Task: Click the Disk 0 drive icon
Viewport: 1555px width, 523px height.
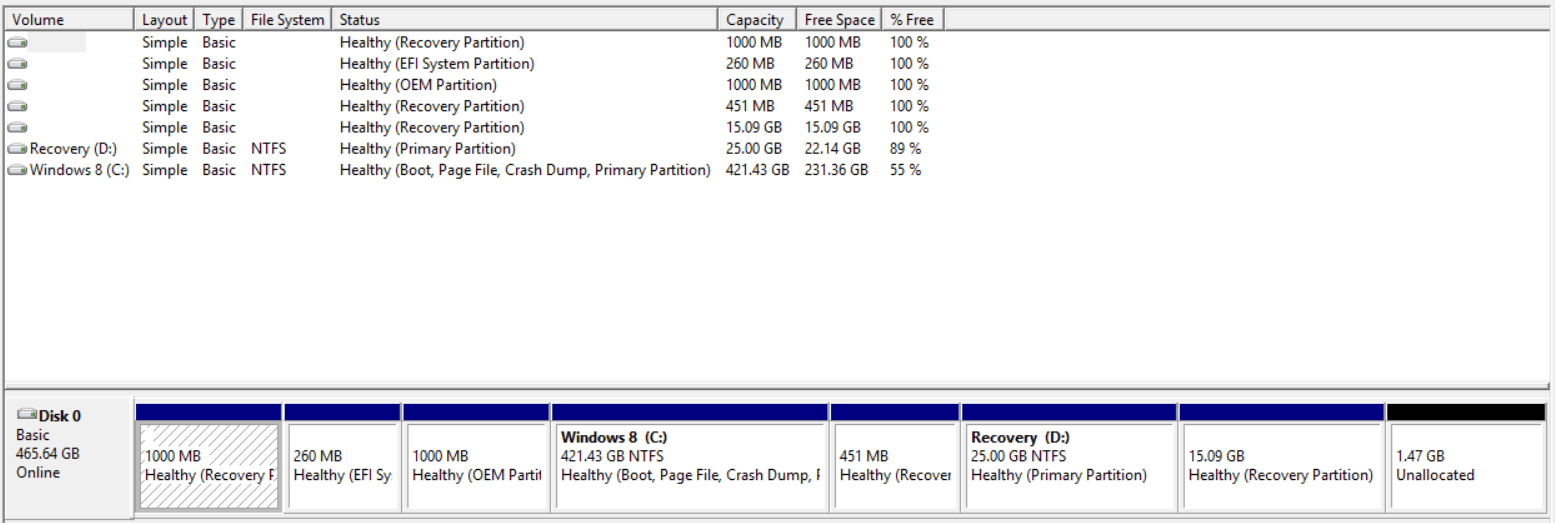Action: (27, 416)
